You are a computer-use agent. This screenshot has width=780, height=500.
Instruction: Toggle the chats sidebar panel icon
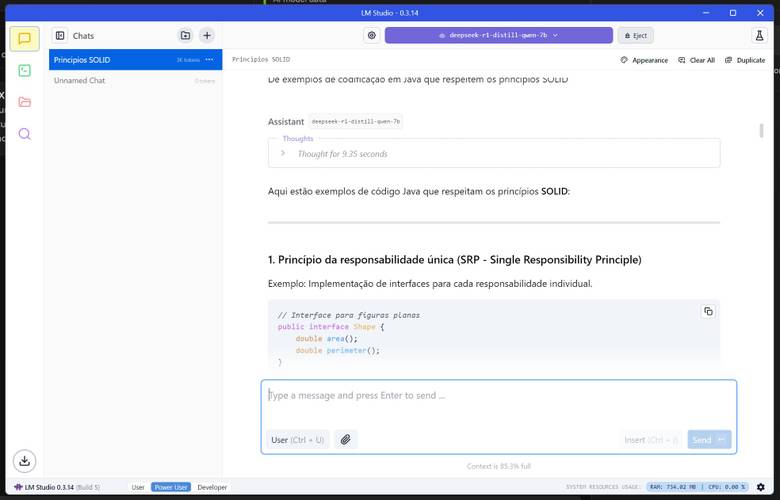[60, 35]
